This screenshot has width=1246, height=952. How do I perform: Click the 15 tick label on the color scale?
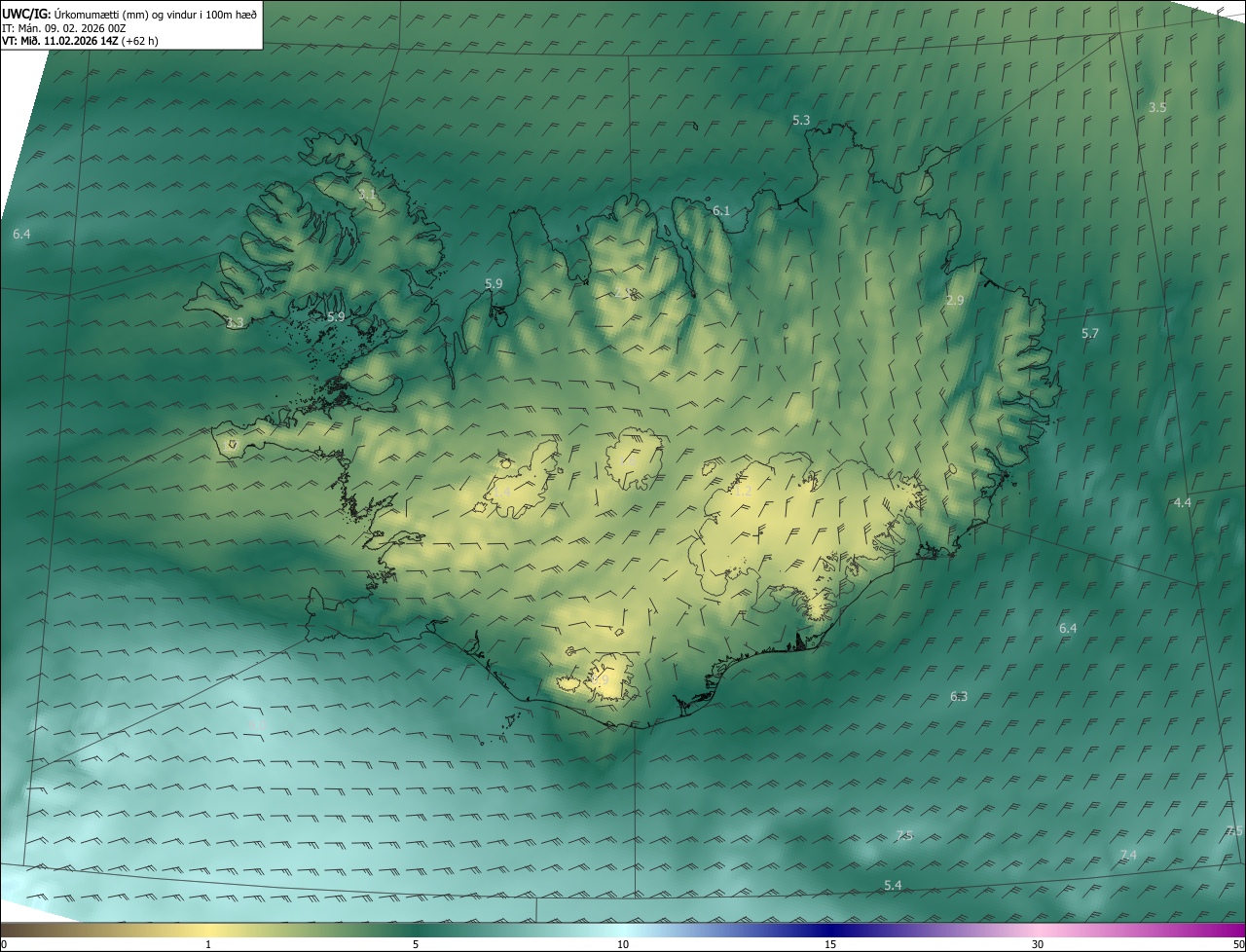point(830,944)
